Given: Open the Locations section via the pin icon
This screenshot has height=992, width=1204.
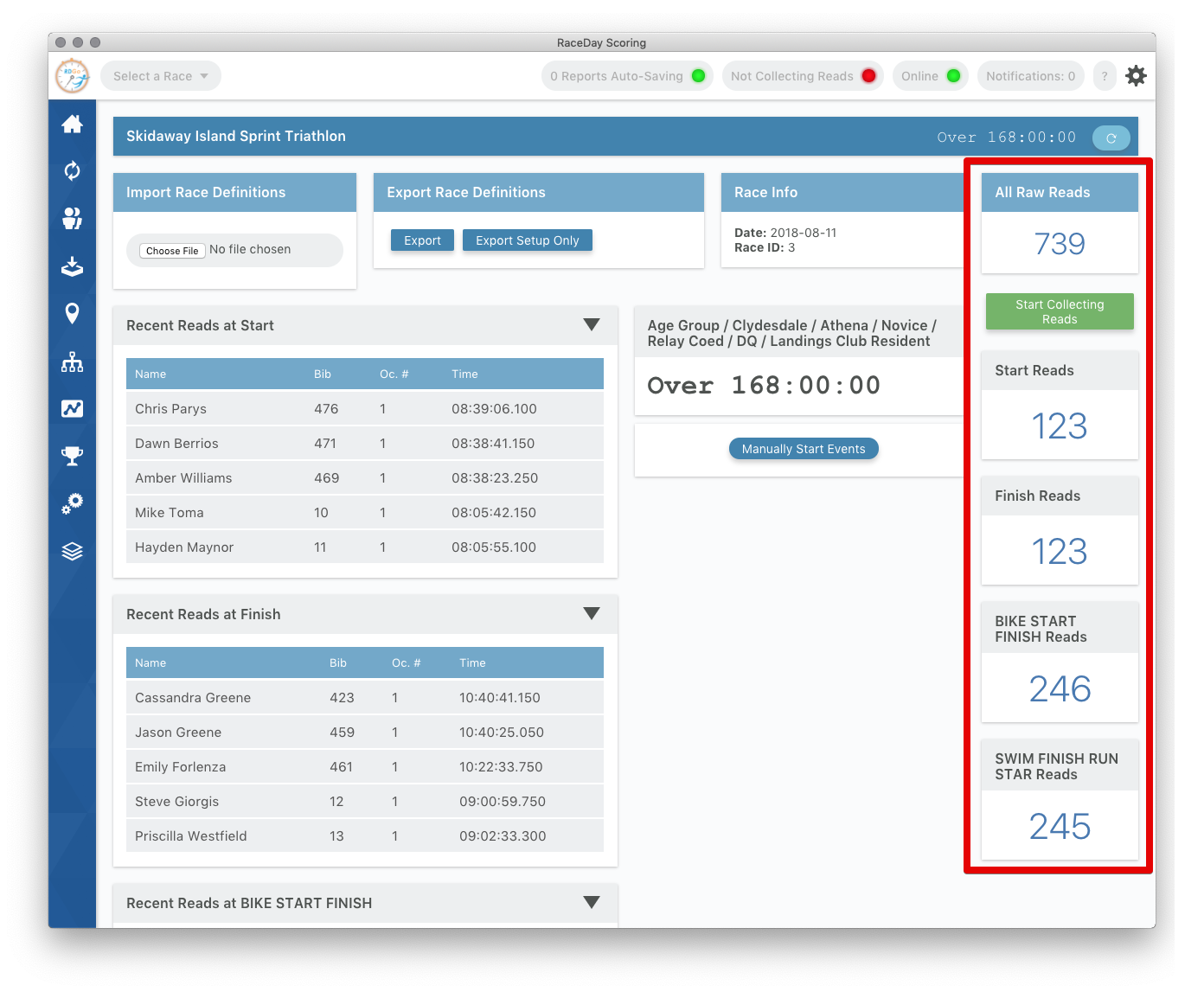Looking at the screenshot, I should 72,314.
